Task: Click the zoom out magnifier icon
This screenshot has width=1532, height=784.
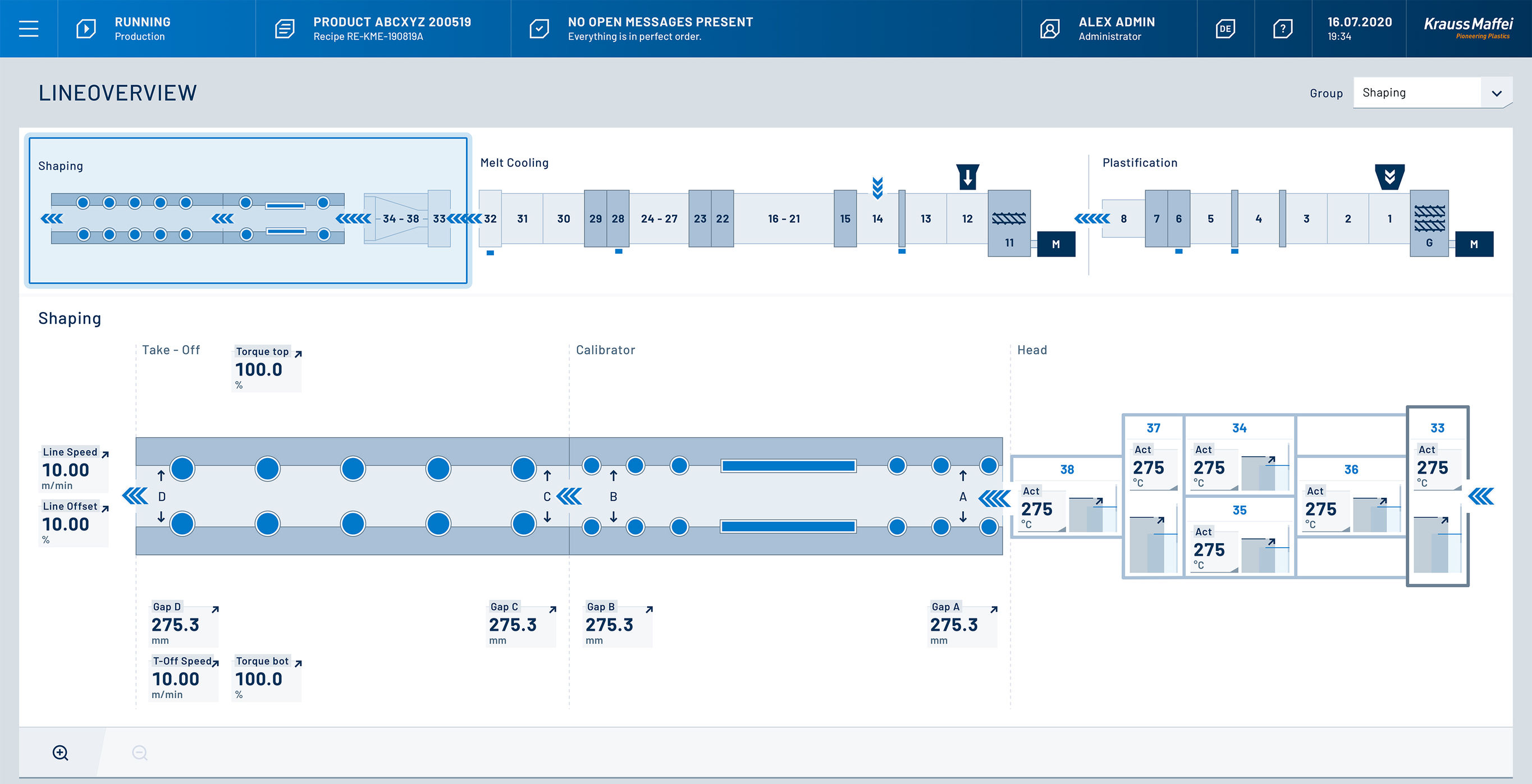Action: coord(140,753)
